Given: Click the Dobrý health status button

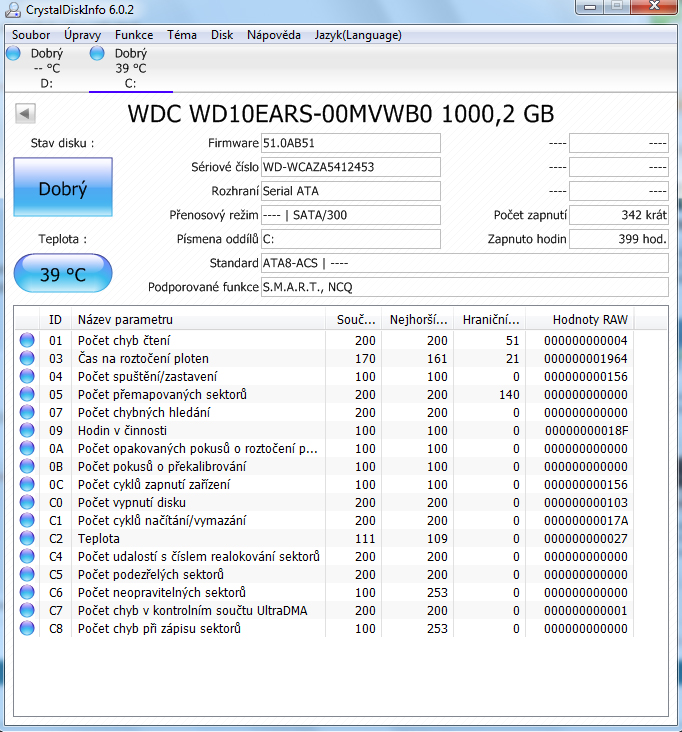Looking at the screenshot, I should [62, 188].
